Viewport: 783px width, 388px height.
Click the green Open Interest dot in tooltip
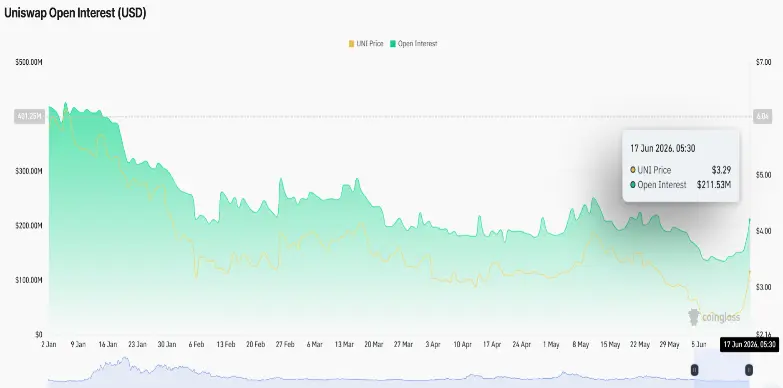click(633, 185)
